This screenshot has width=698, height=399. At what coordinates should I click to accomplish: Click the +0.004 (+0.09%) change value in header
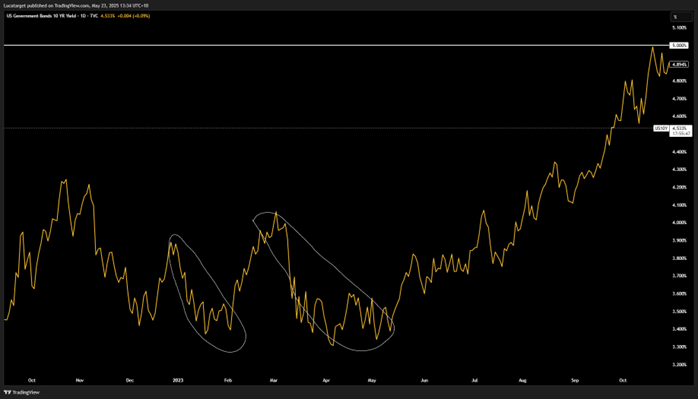pyautogui.click(x=134, y=16)
